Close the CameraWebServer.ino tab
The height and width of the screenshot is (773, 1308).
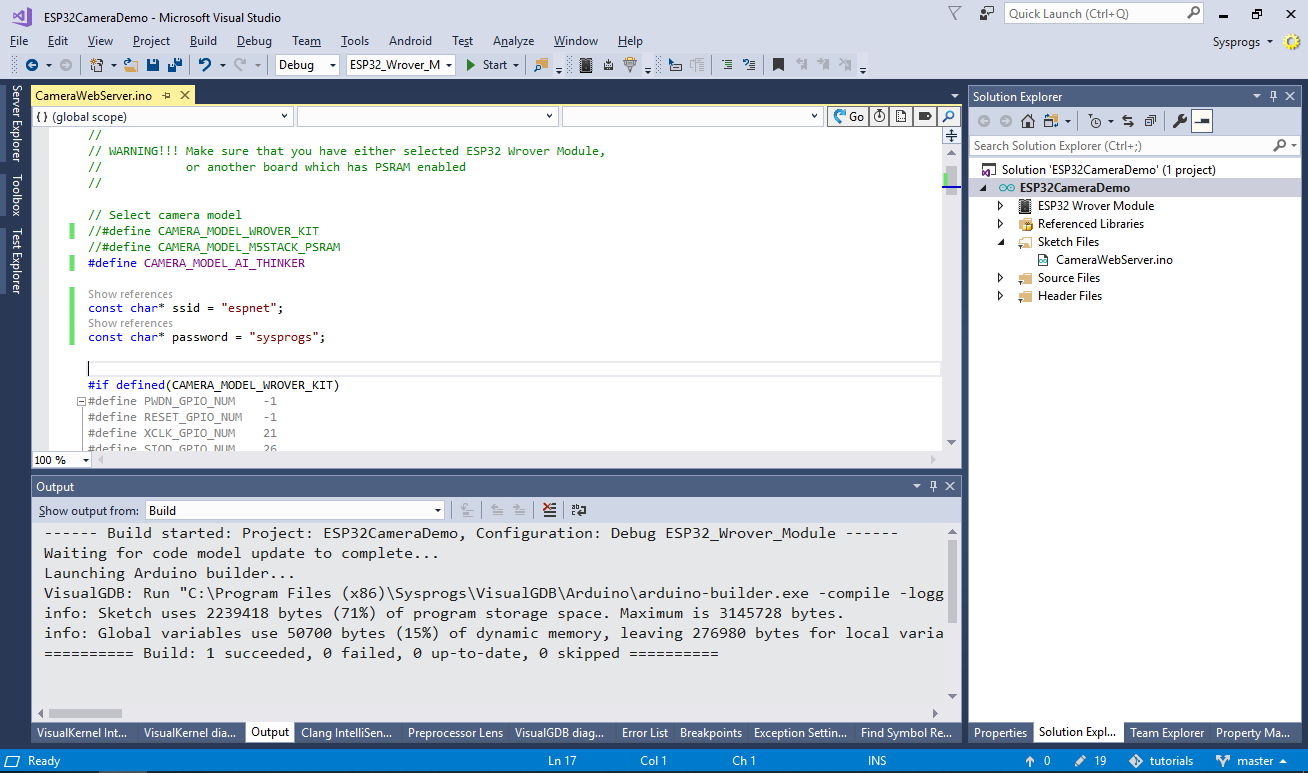point(184,96)
